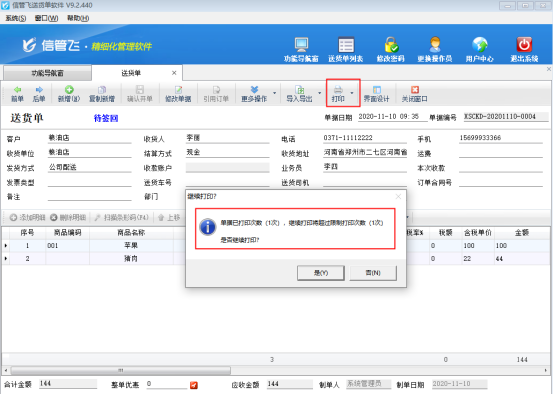Viewport: 554px width, 395px height.
Task: Open the 系统(S) menu
Action: coord(16,18)
